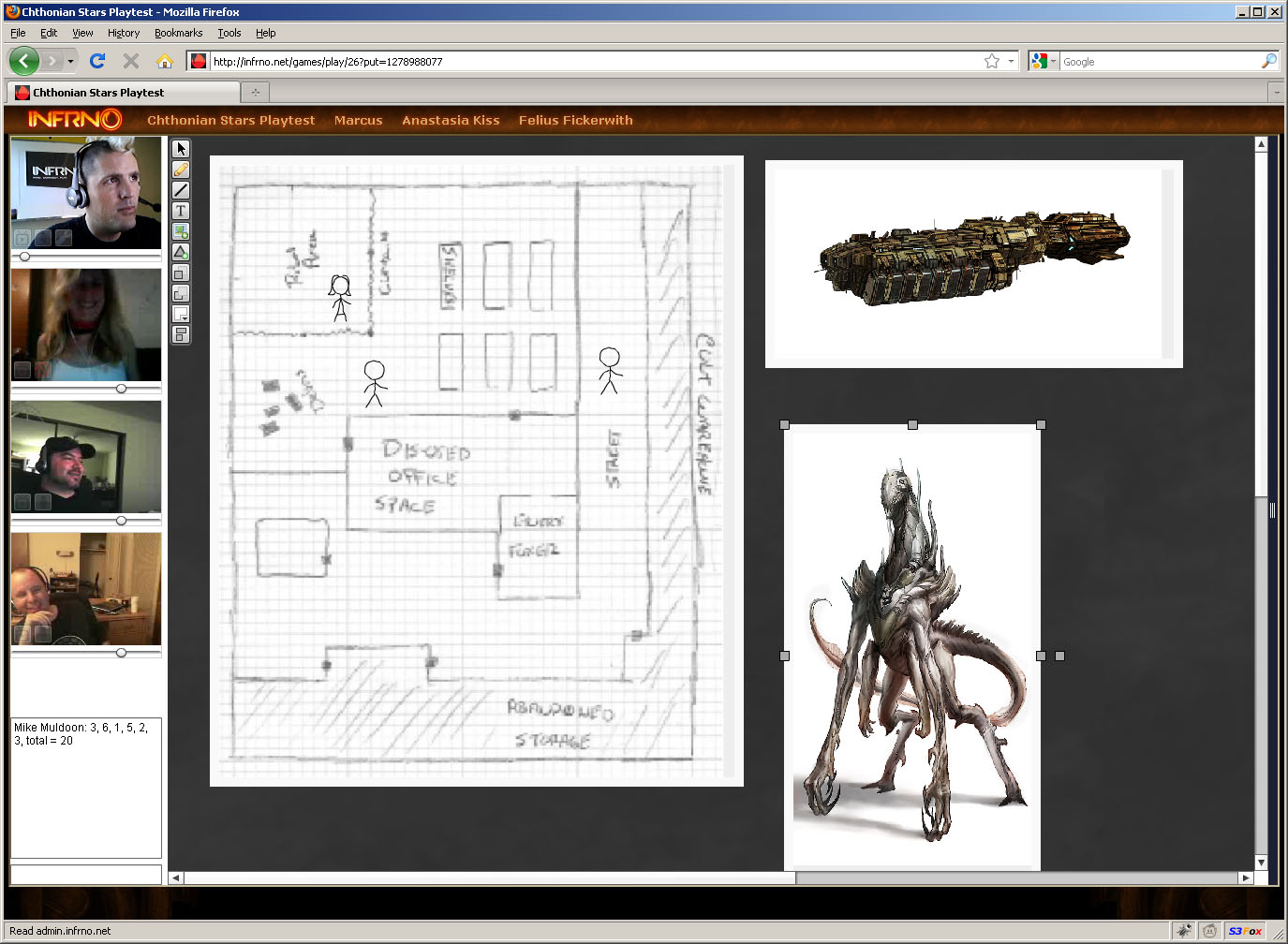Viewport: 1288px width, 944px height.
Task: Activate the Text tool
Action: [181, 211]
